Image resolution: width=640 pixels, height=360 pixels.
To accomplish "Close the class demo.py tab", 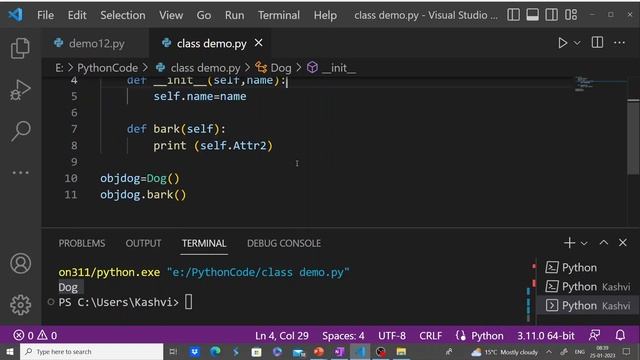I will pos(258,43).
